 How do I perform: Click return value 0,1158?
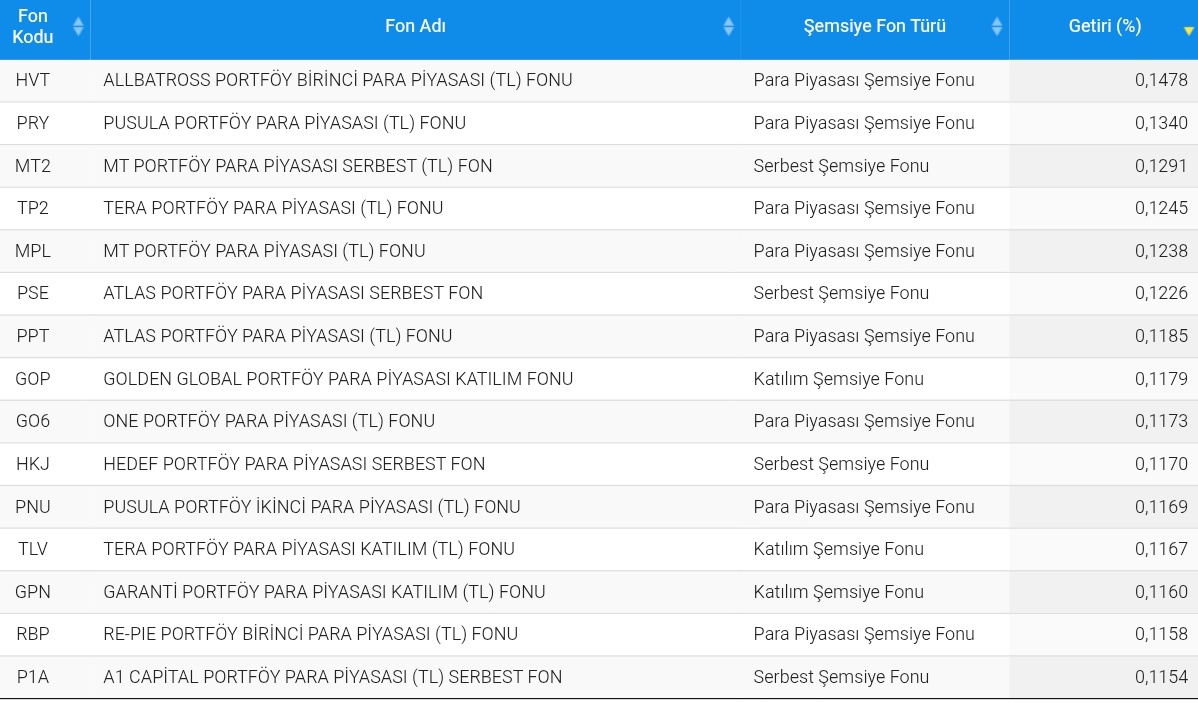[1161, 633]
